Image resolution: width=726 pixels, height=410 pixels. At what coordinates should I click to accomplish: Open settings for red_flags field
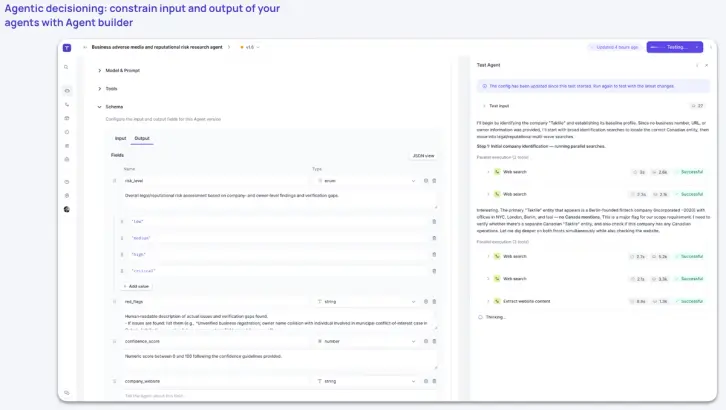(x=426, y=302)
